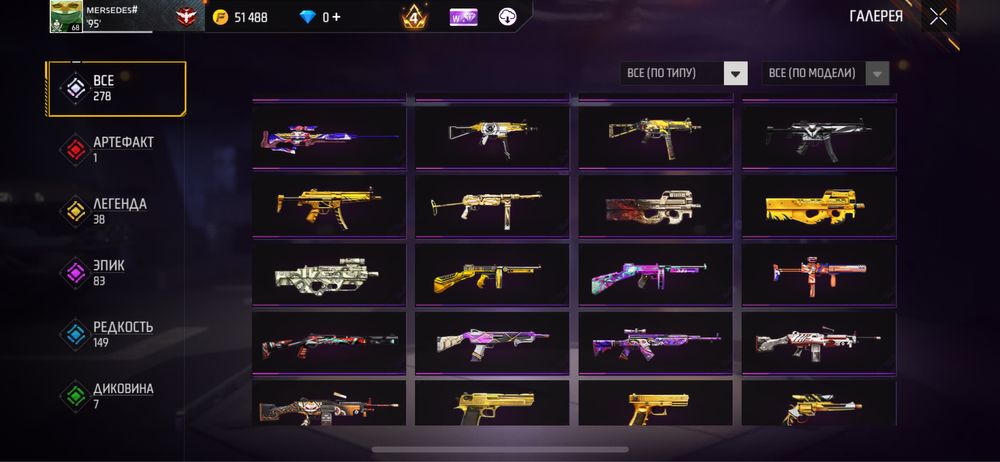The width and height of the screenshot is (1000, 462).
Task: Pick the pink and teal Thompson skin
Action: point(656,275)
